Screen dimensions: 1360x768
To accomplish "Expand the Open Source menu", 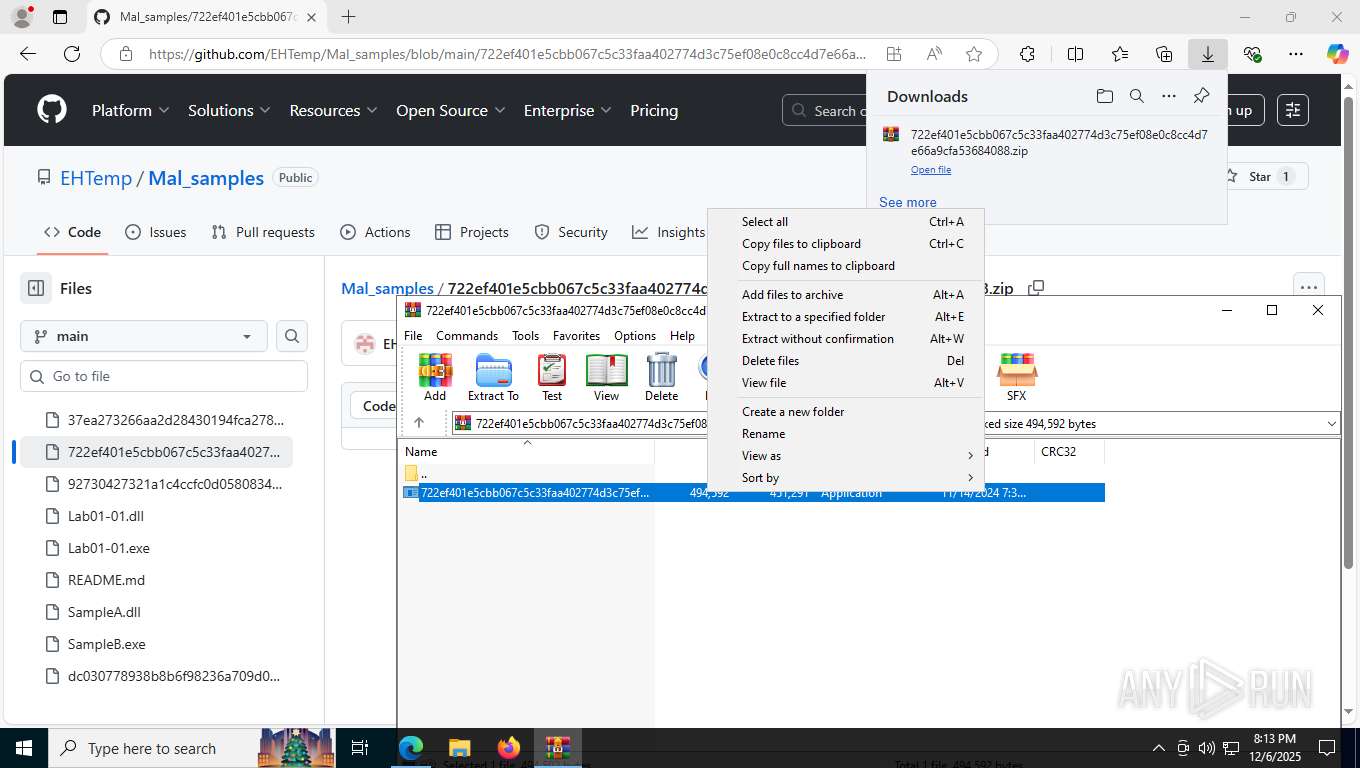I will pyautogui.click(x=450, y=110).
